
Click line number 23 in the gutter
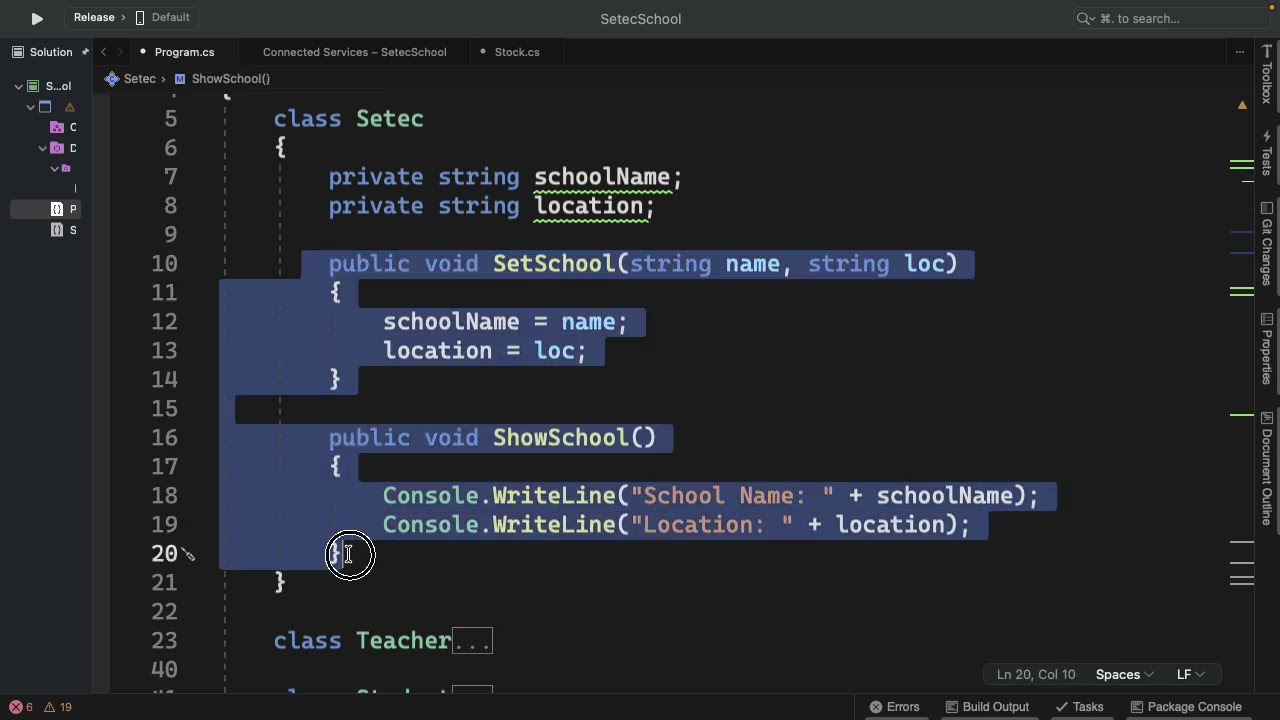tap(164, 641)
